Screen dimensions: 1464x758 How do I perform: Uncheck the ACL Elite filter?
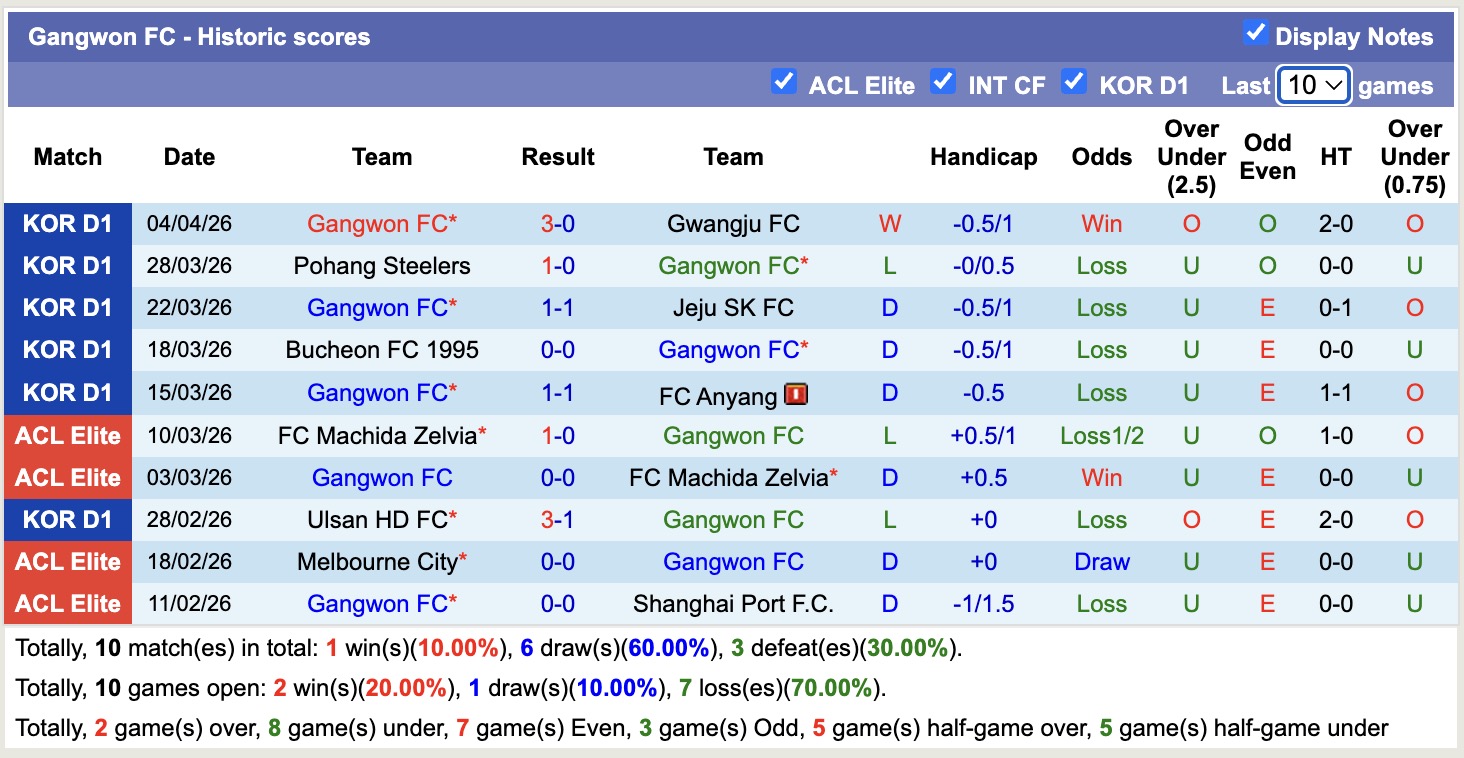click(x=784, y=82)
